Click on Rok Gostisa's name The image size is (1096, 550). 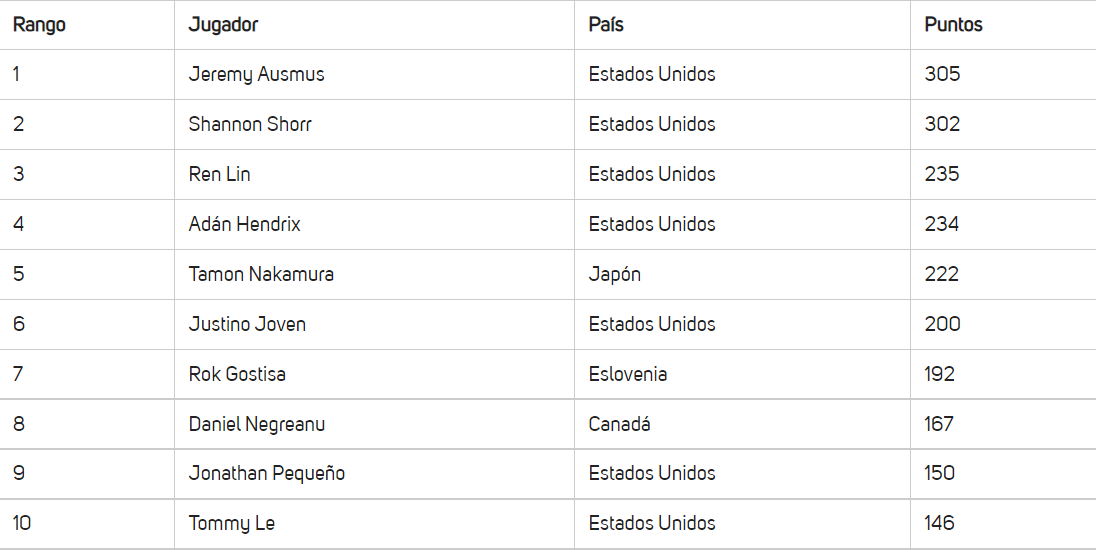tap(237, 374)
